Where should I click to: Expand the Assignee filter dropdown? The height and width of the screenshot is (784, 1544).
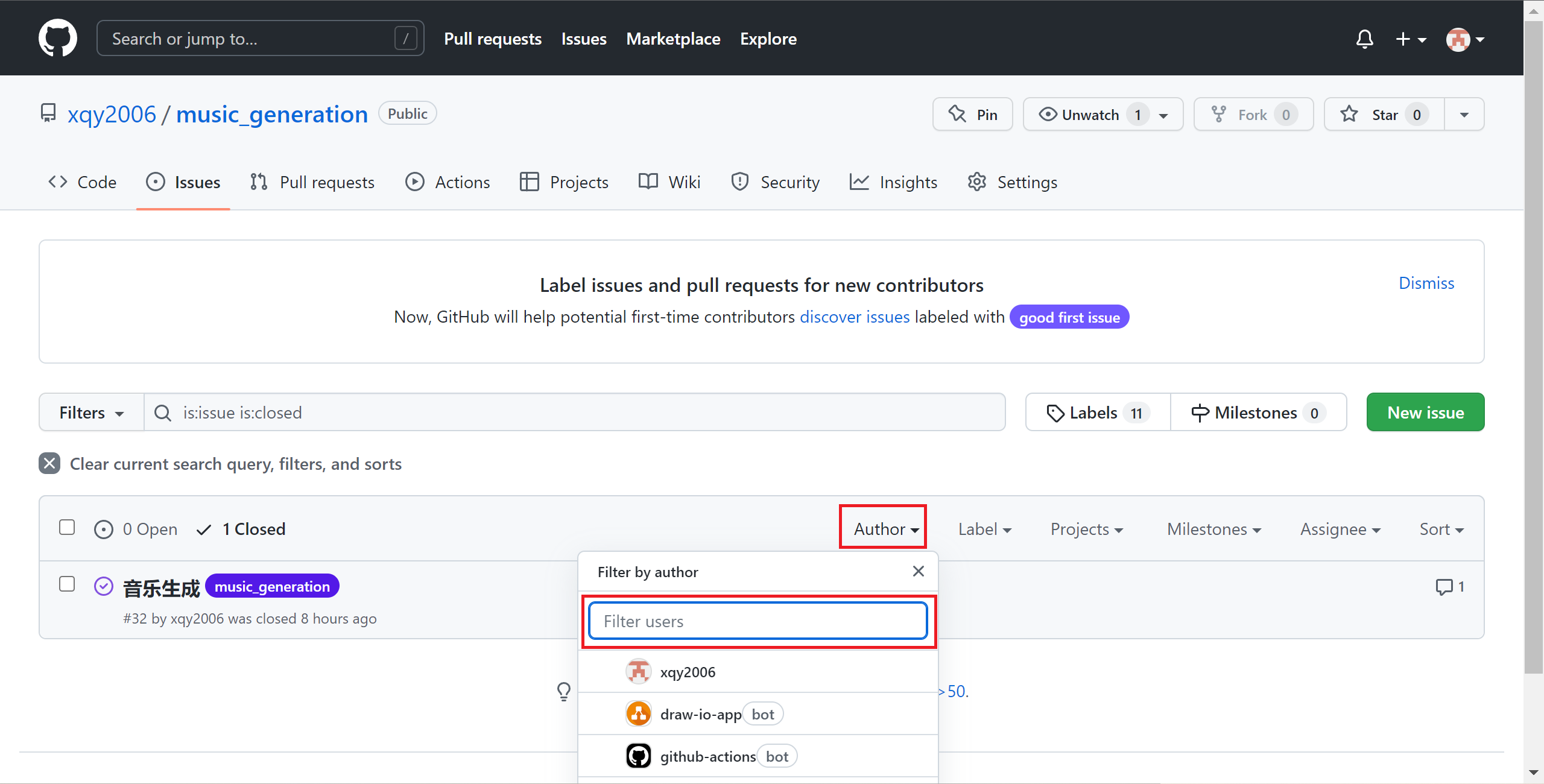click(1341, 529)
